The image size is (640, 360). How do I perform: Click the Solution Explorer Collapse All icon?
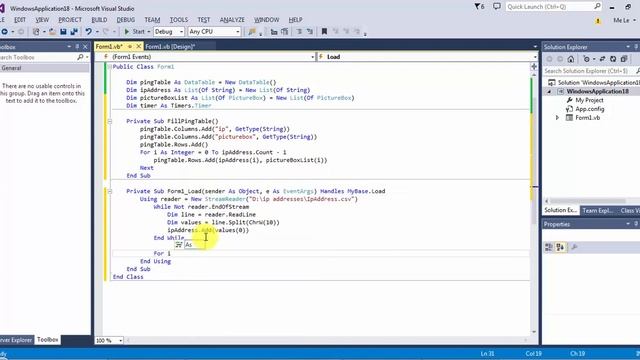[624, 59]
